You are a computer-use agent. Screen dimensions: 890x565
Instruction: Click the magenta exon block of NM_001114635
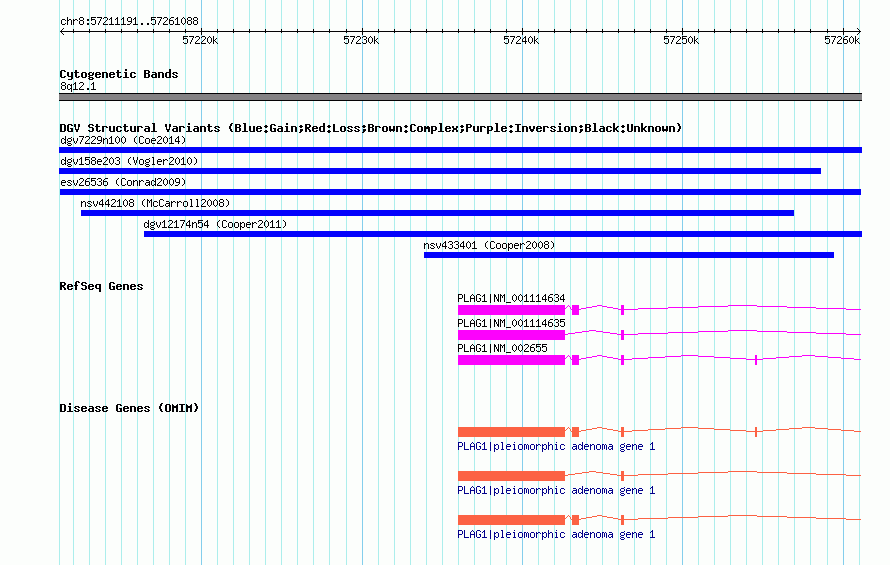(511, 335)
